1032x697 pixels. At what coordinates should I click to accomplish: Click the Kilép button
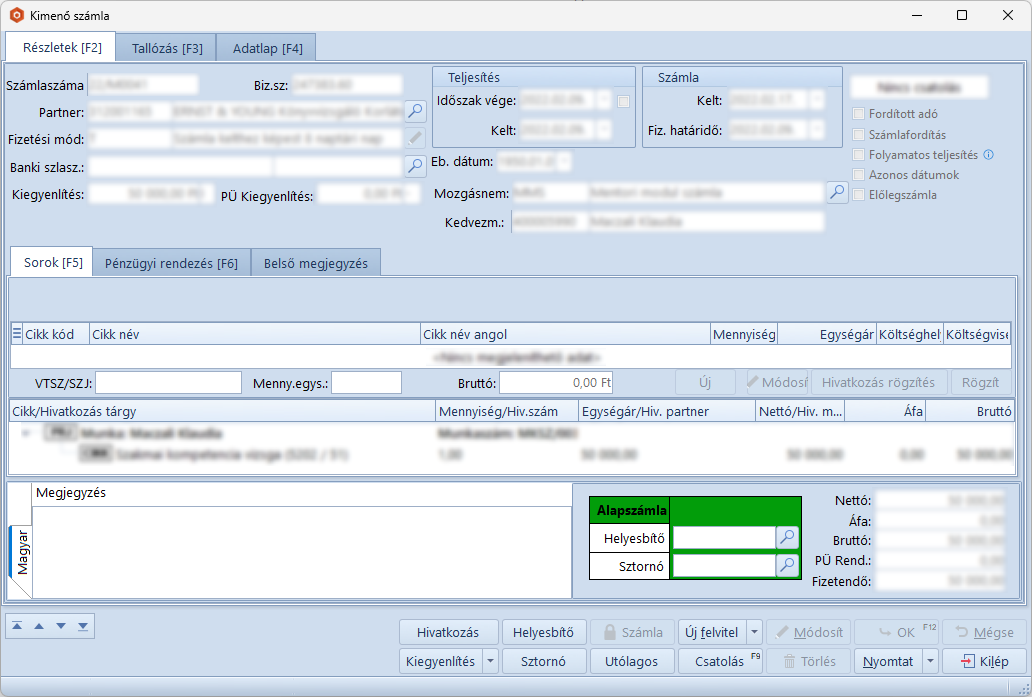coord(983,661)
